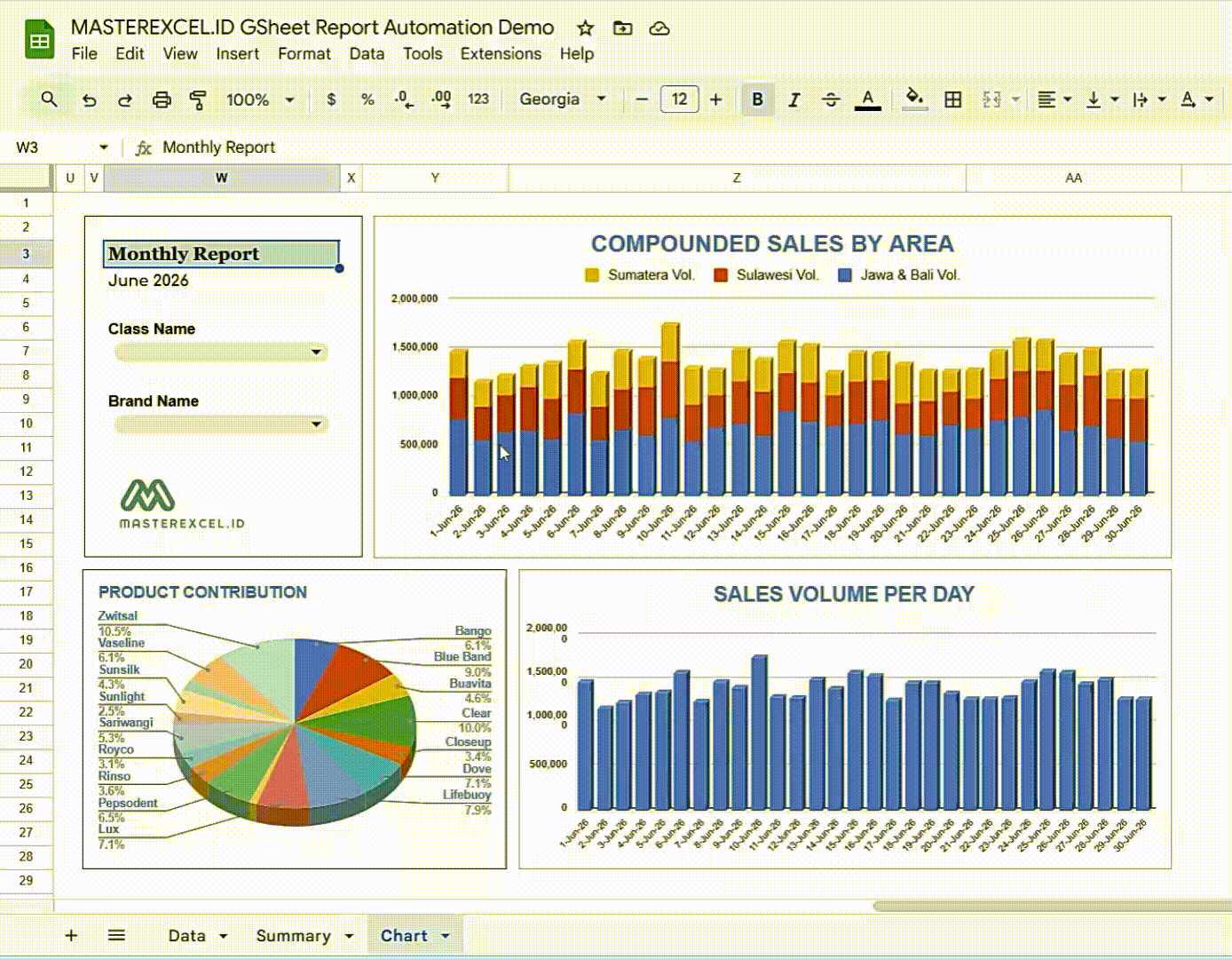
Task: Open the Insert menu
Action: (238, 53)
